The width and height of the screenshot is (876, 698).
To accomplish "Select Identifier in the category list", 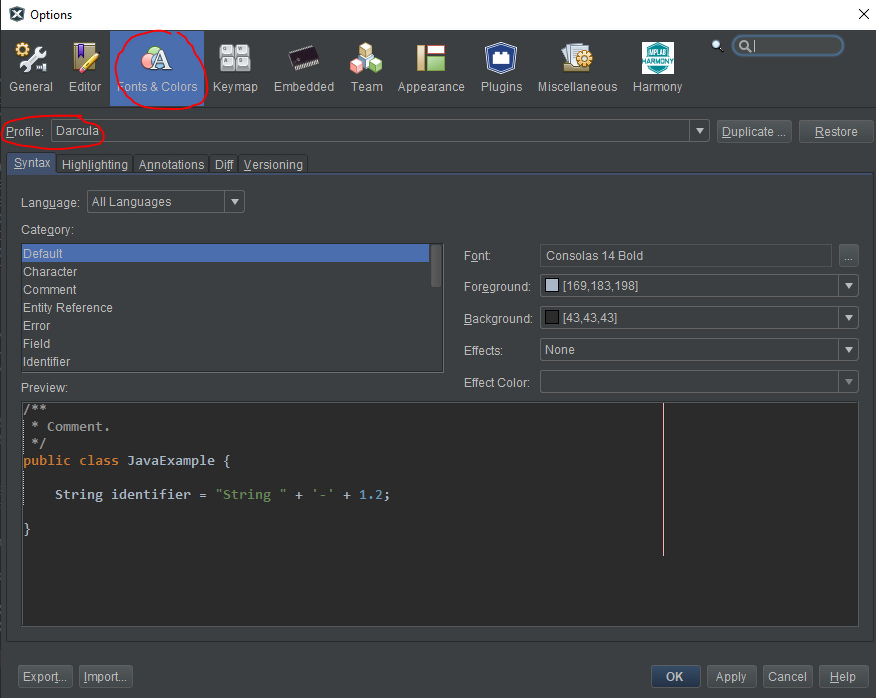I will click(x=225, y=362).
